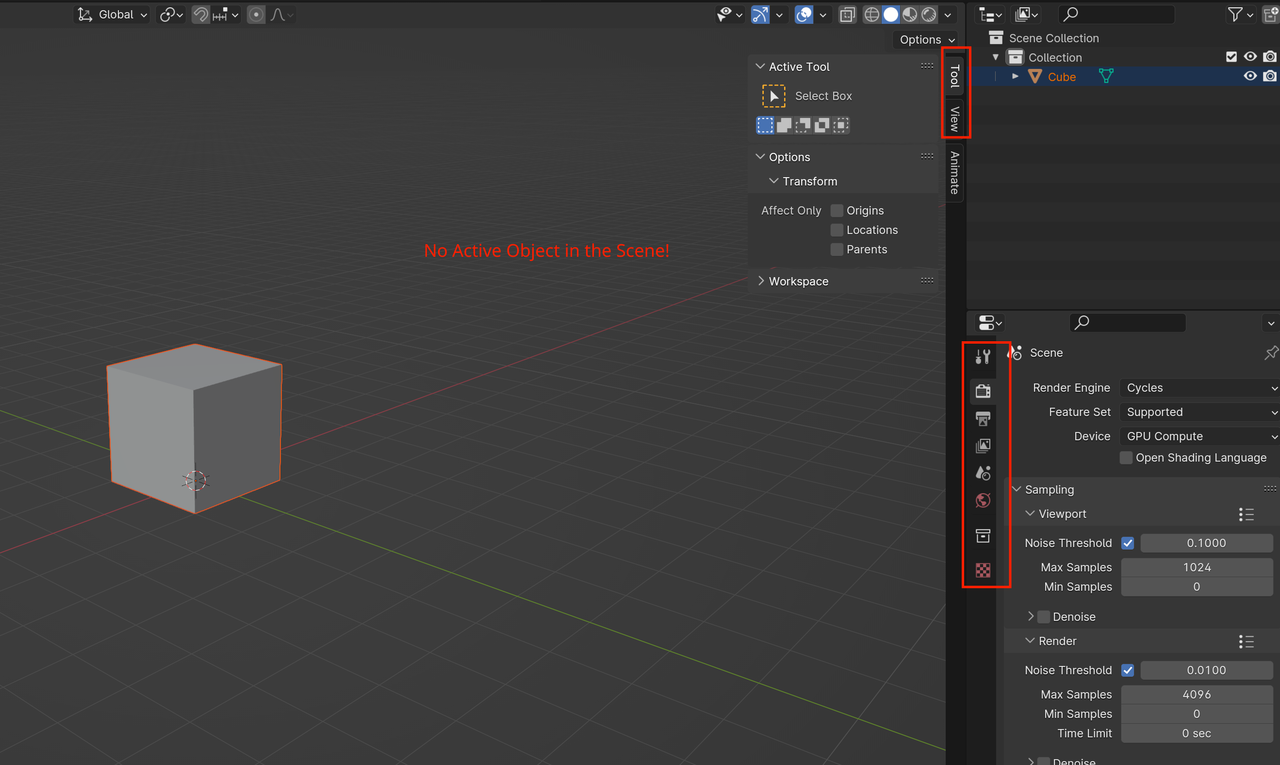Open the Texture properties tab

pyautogui.click(x=983, y=570)
